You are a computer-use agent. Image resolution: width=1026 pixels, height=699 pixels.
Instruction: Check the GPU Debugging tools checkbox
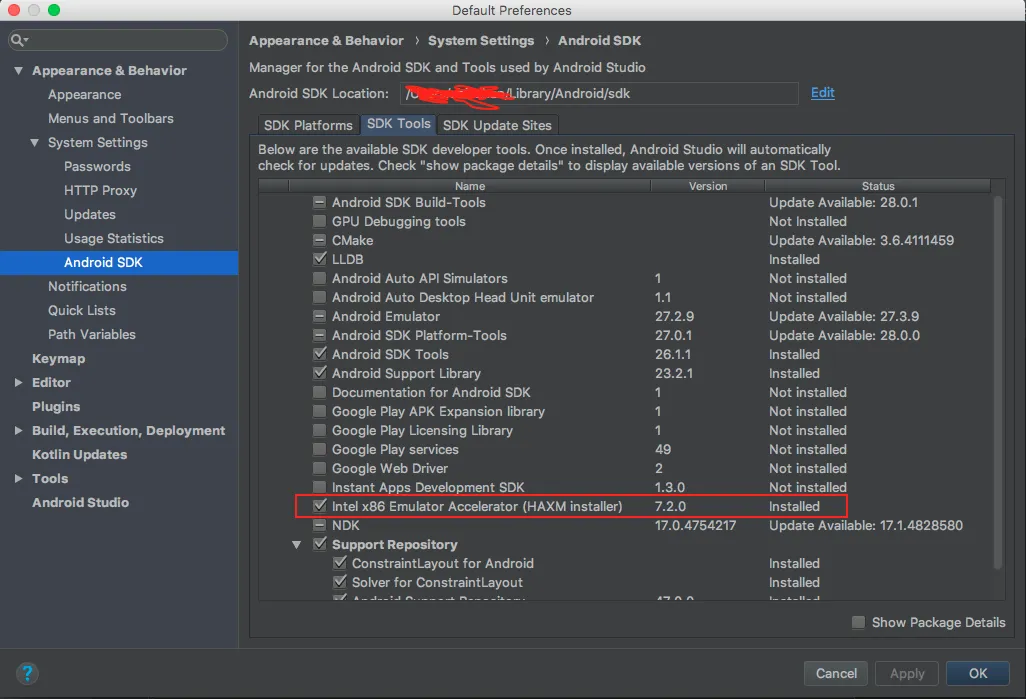pos(319,221)
